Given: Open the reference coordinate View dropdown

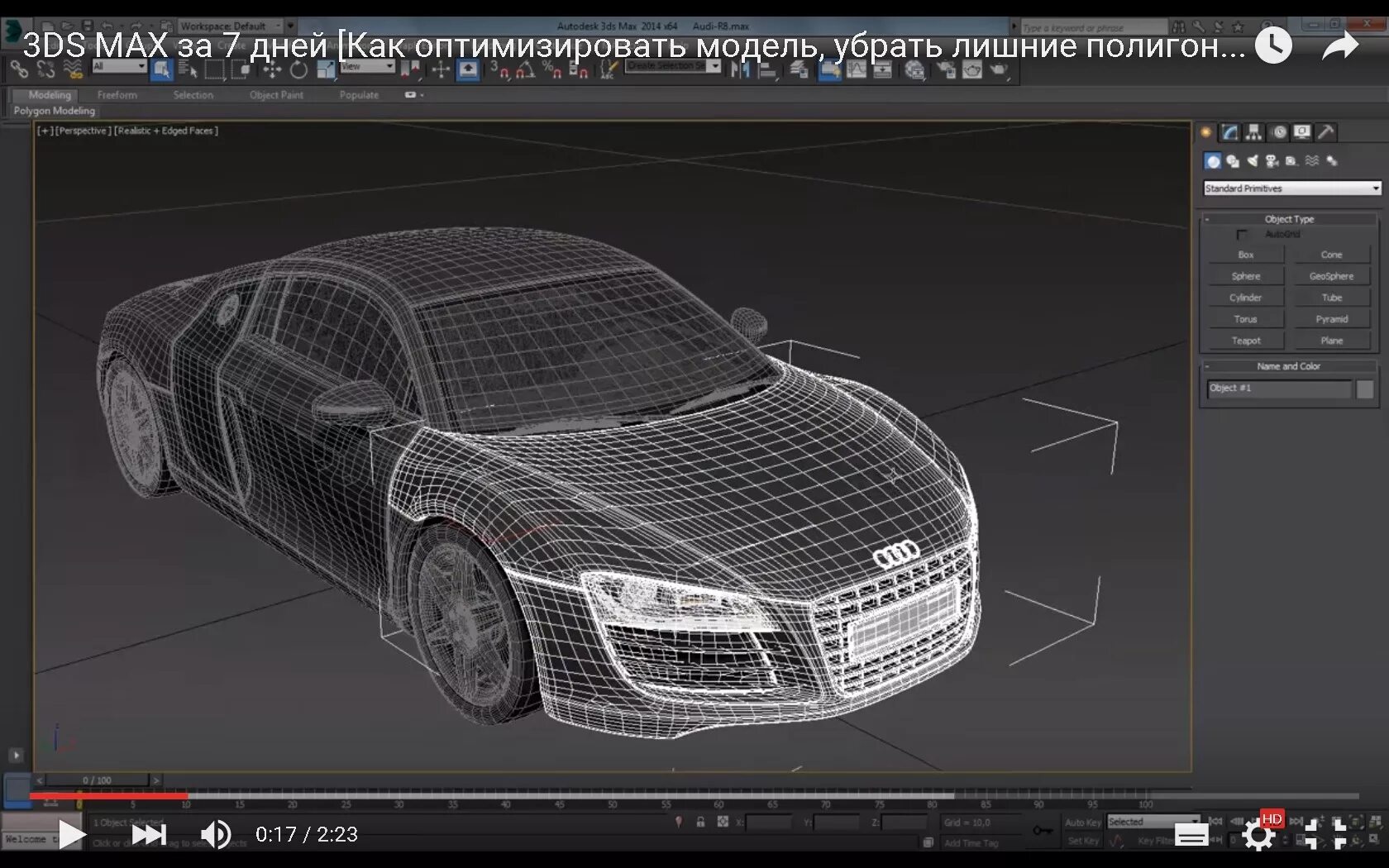Looking at the screenshot, I should [x=368, y=66].
